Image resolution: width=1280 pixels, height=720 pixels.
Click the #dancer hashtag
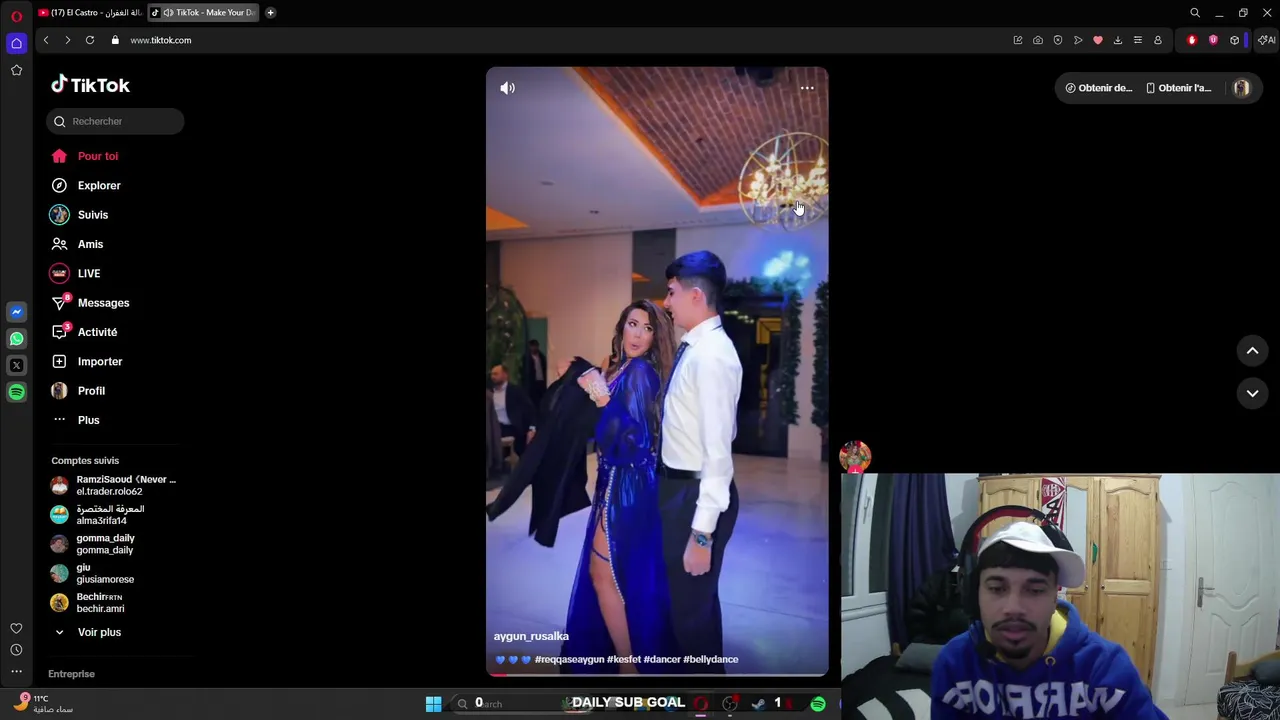coord(662,659)
